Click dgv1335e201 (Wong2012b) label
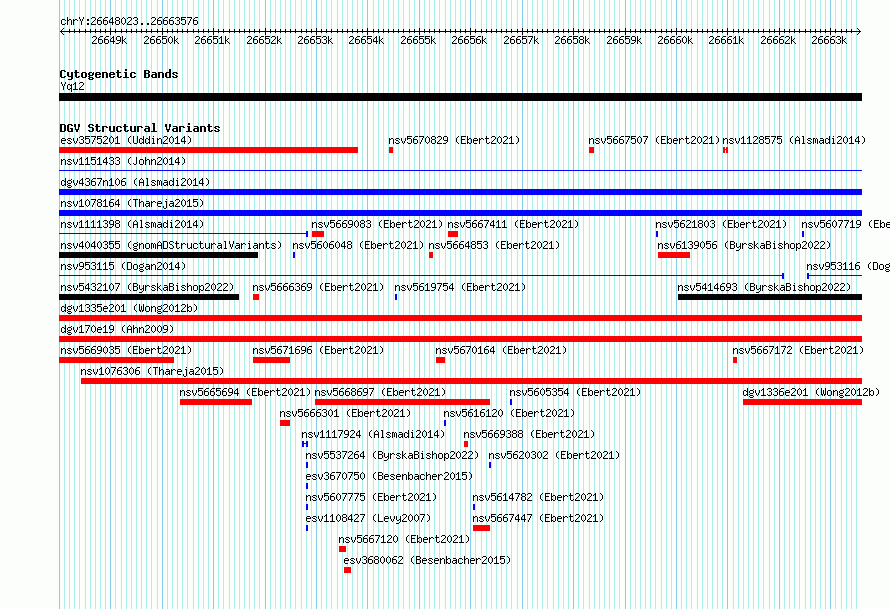This screenshot has height=609, width=890. coord(129,308)
